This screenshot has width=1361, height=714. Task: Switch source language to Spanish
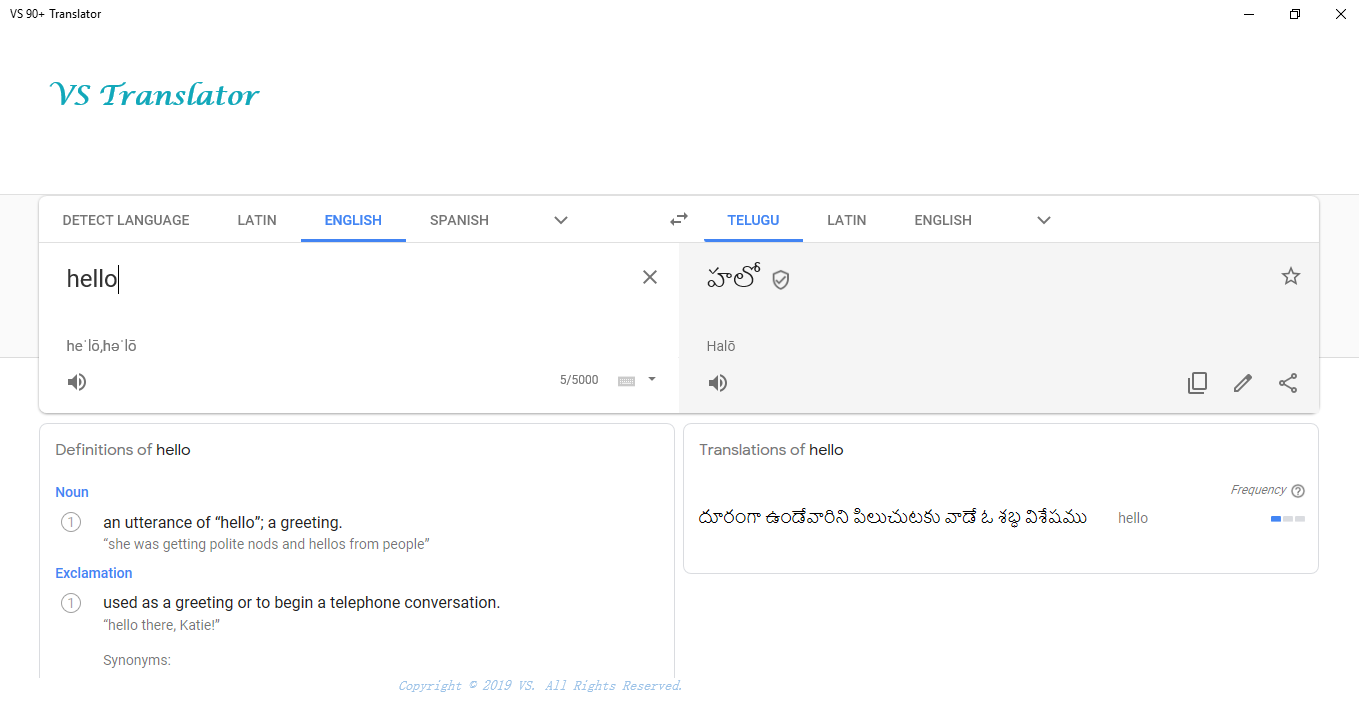459,220
